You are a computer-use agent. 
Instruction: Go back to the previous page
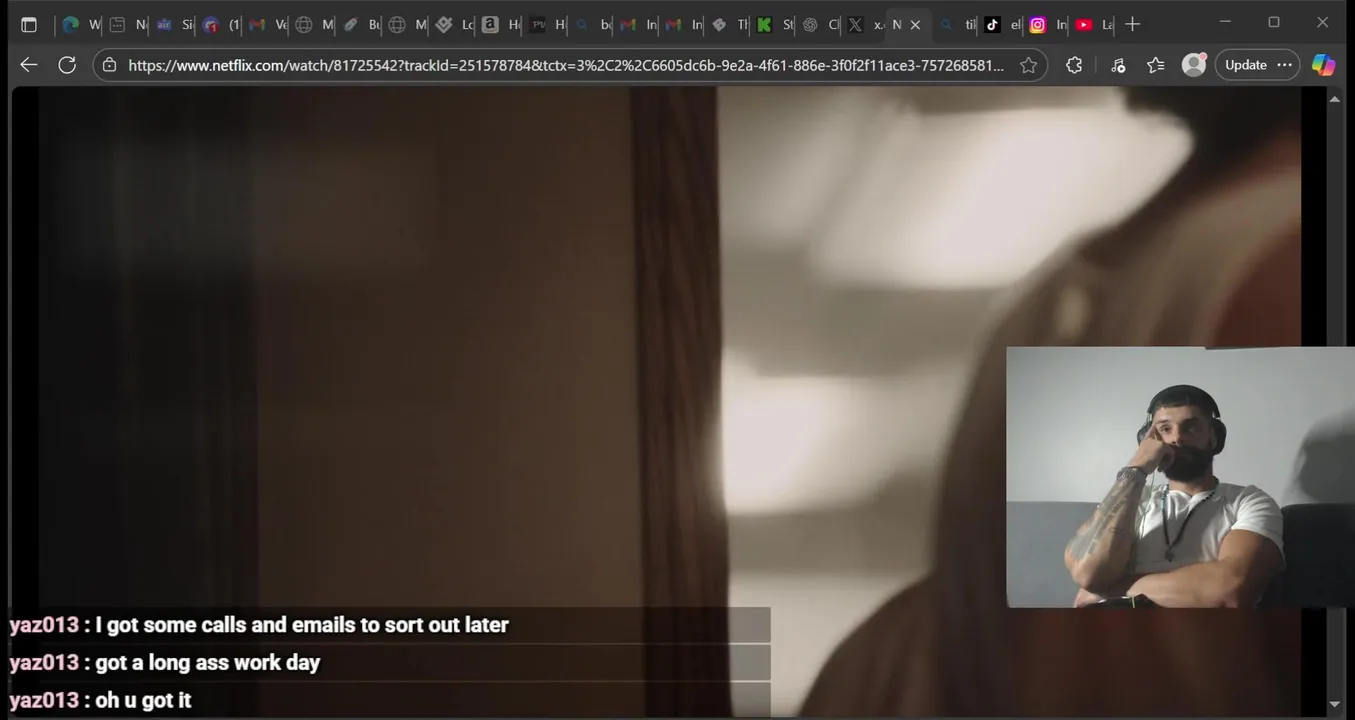29,65
